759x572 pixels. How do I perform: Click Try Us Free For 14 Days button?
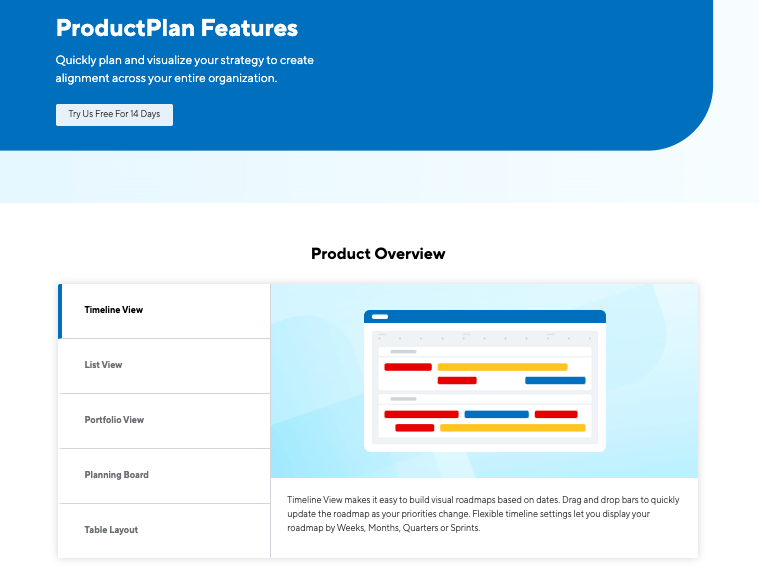coord(114,115)
